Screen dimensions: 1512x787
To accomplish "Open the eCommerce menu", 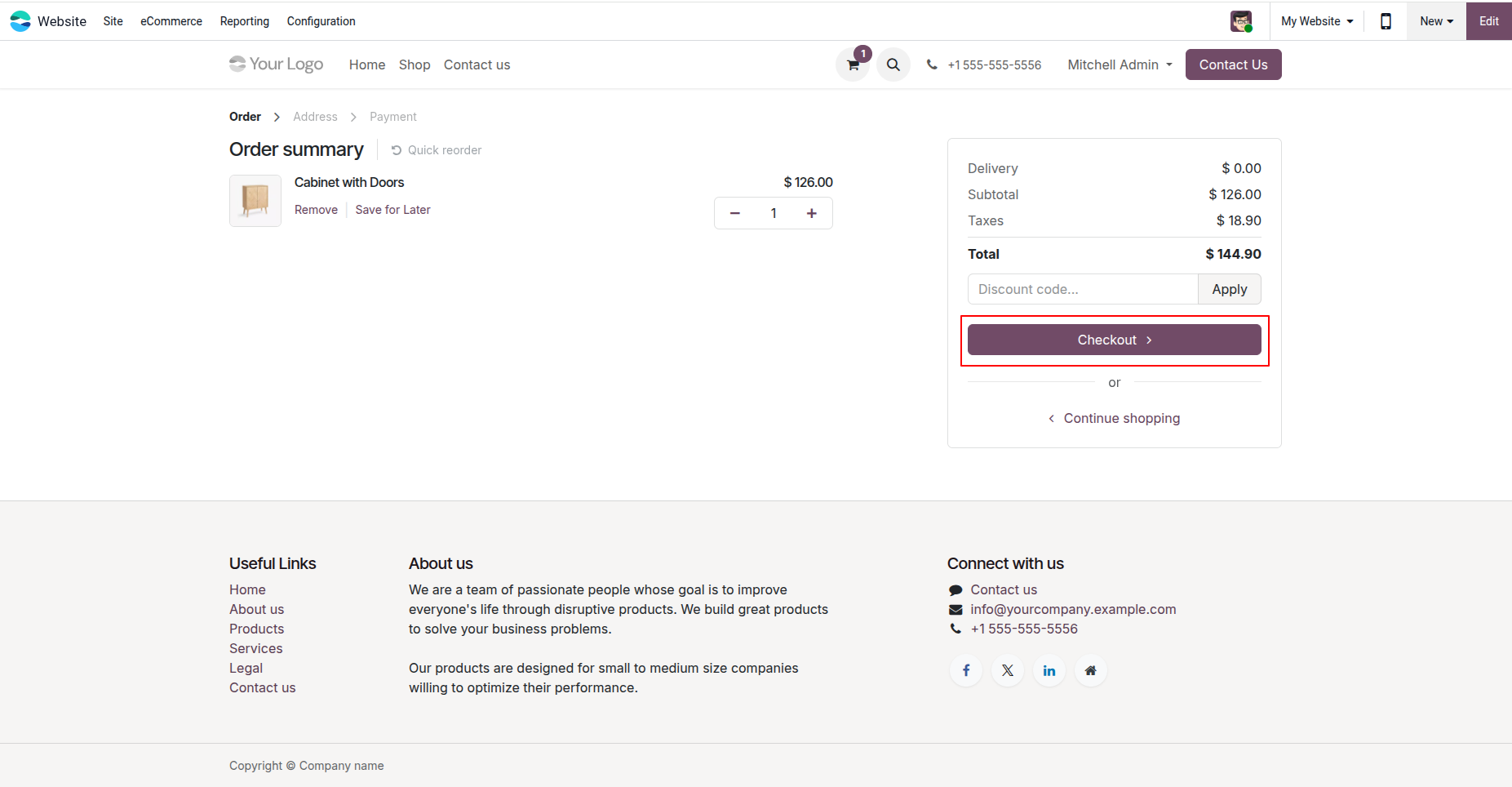I will click(171, 21).
